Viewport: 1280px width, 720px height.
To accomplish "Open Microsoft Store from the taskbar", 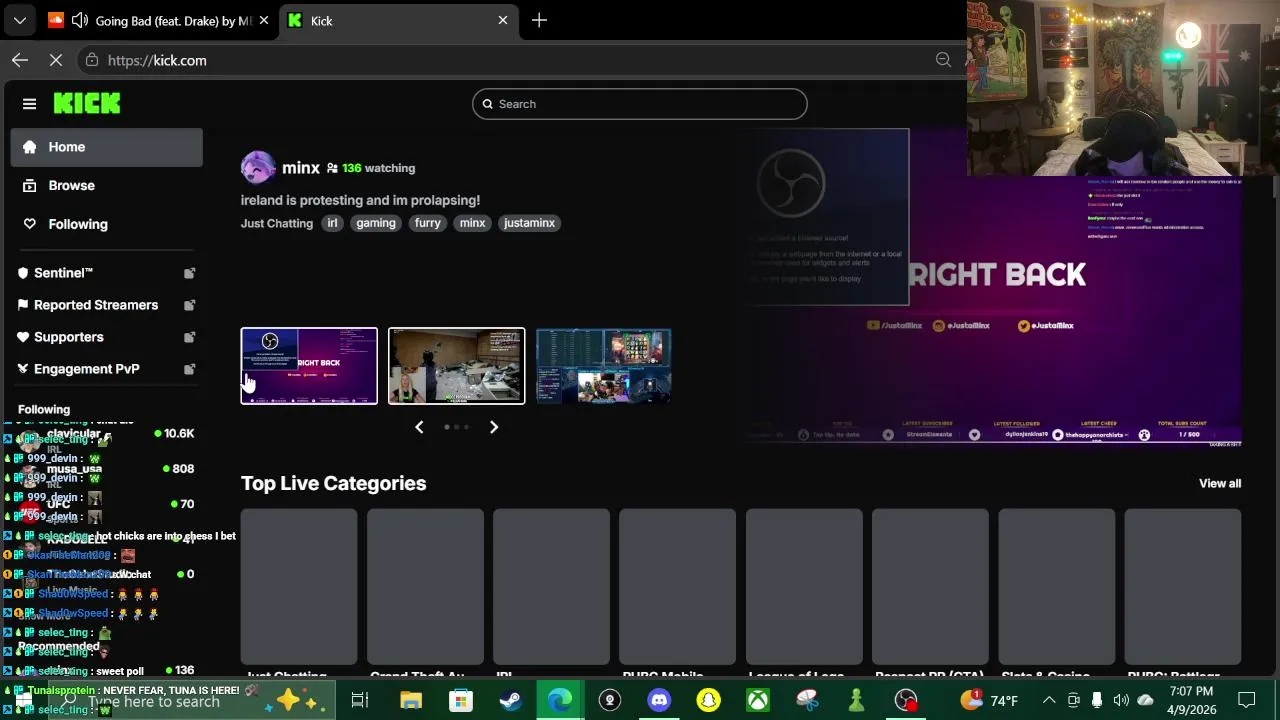I will pos(460,700).
